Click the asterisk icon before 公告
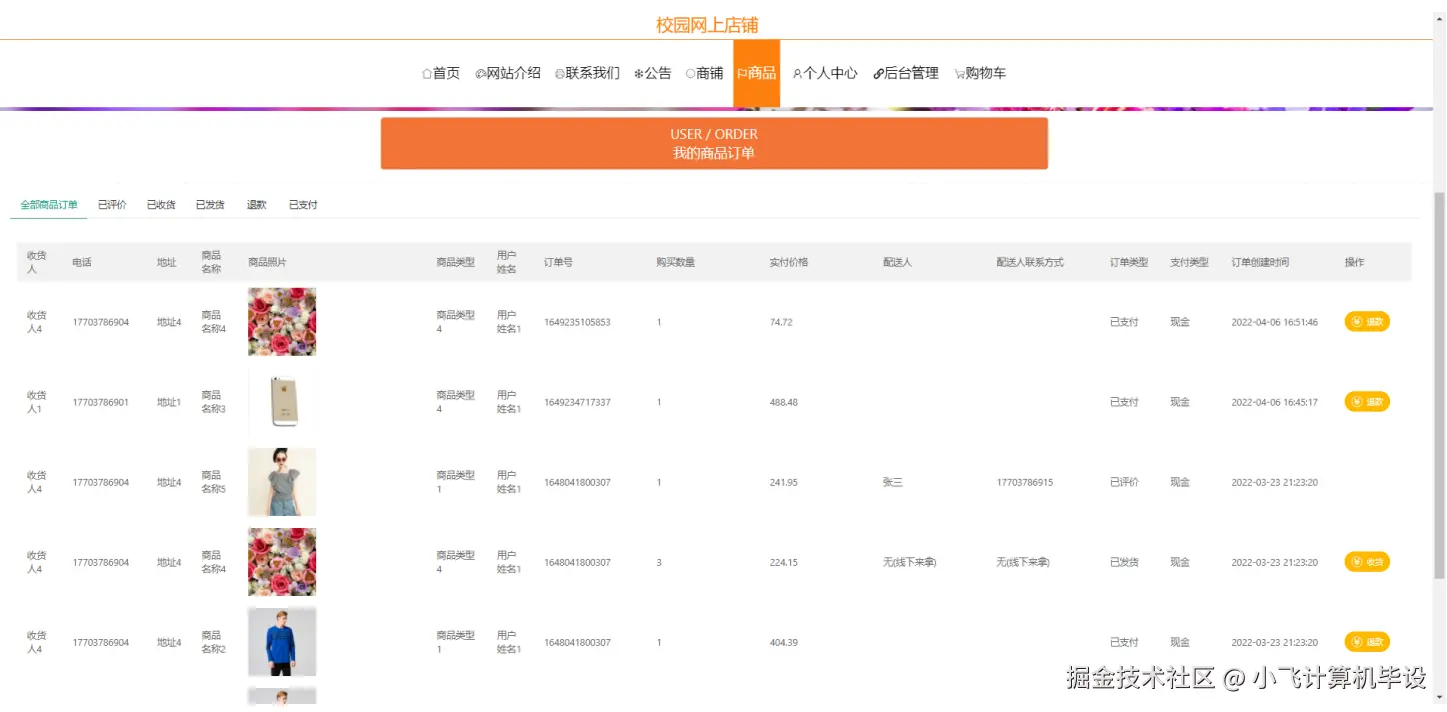1447x712 pixels. coord(637,72)
